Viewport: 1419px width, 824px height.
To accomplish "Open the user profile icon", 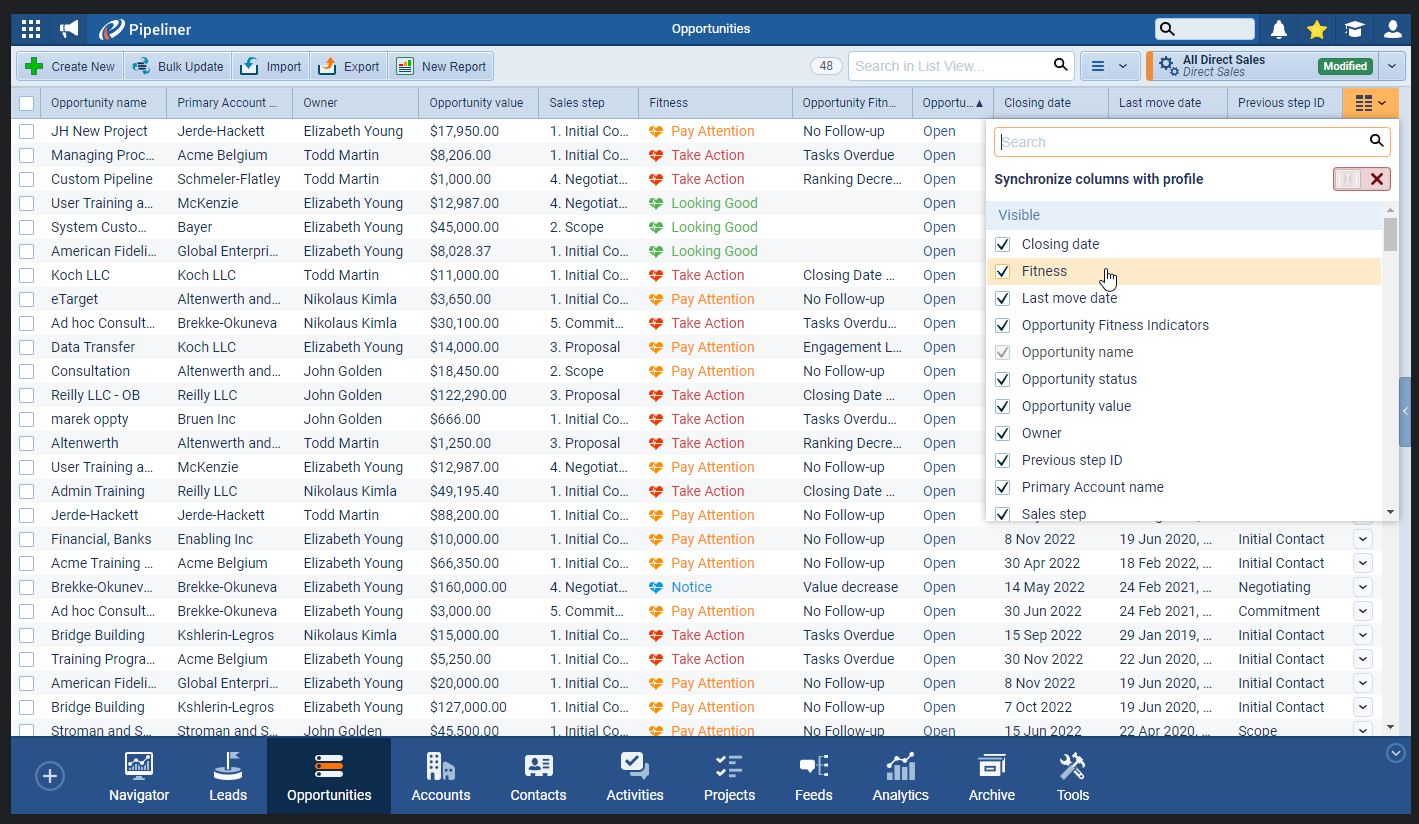I will coord(1392,29).
